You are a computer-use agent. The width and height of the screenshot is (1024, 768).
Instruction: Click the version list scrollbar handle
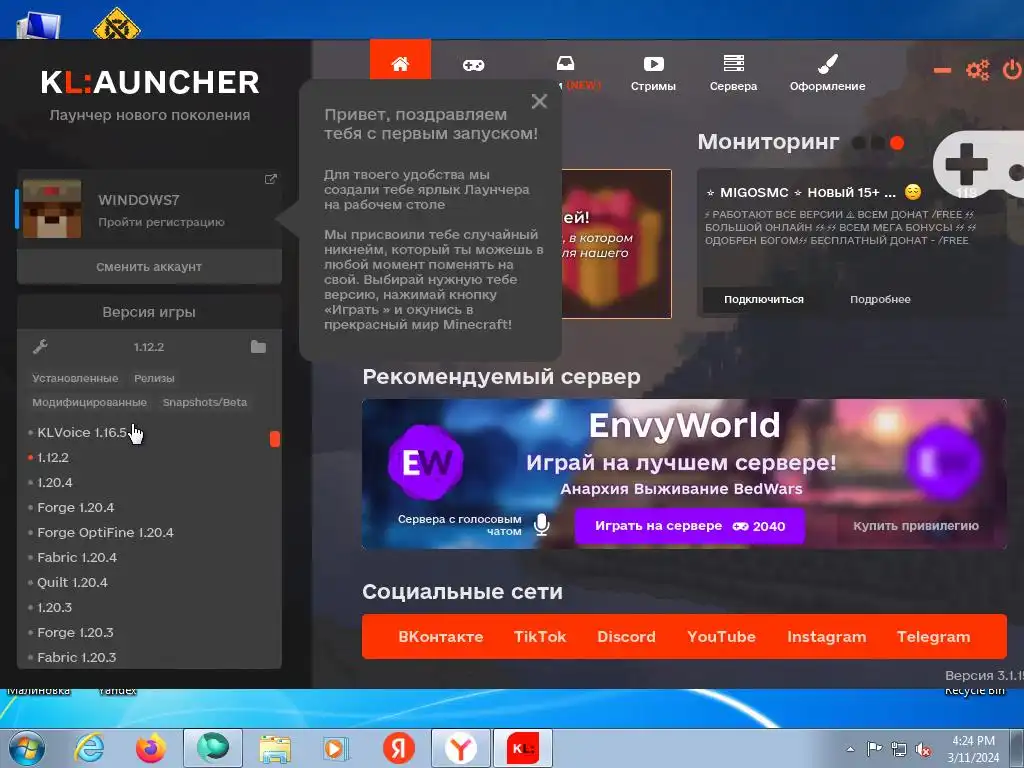[275, 439]
